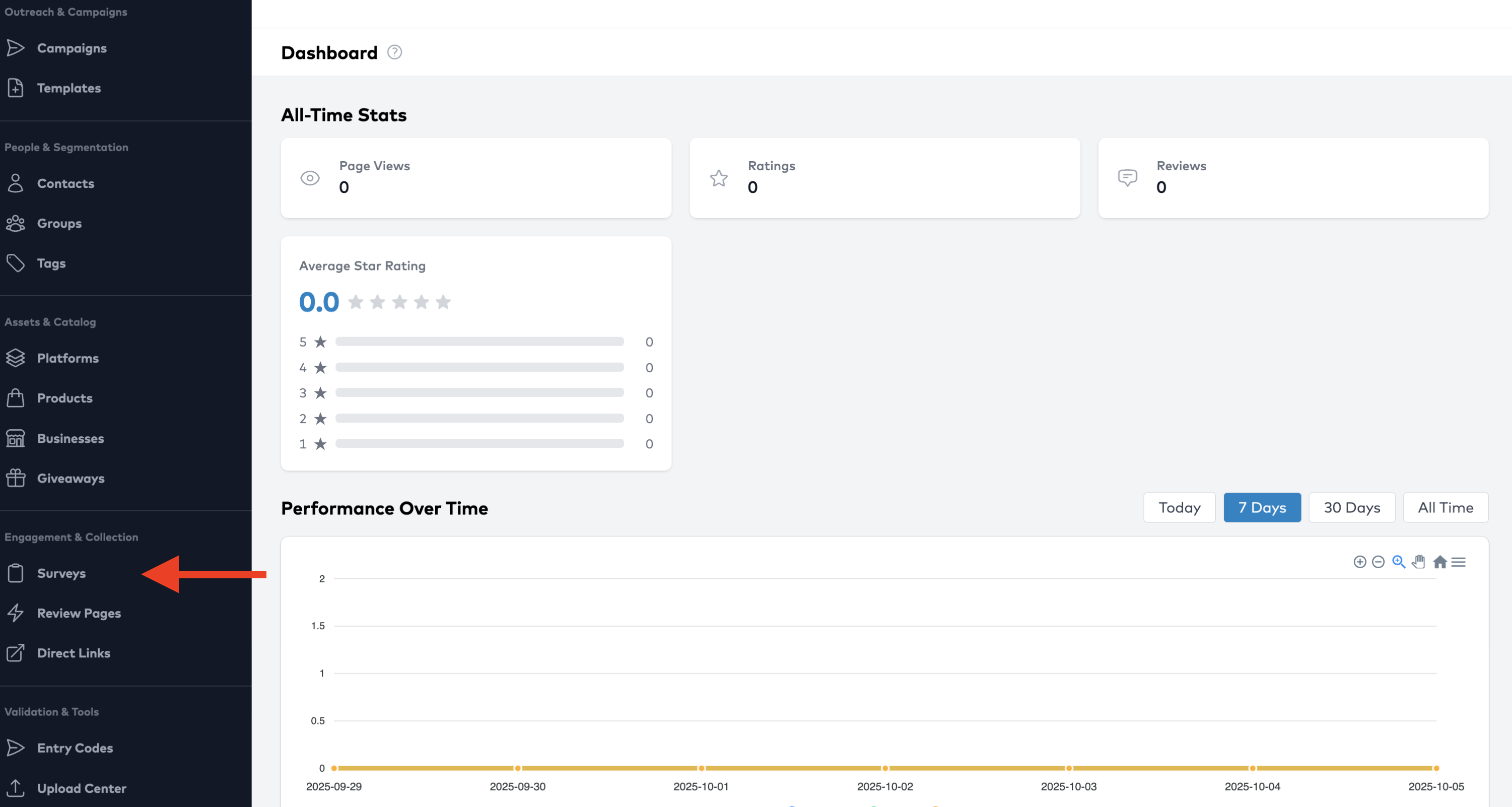The height and width of the screenshot is (807, 1512).
Task: Select the Today time range
Action: 1179,507
